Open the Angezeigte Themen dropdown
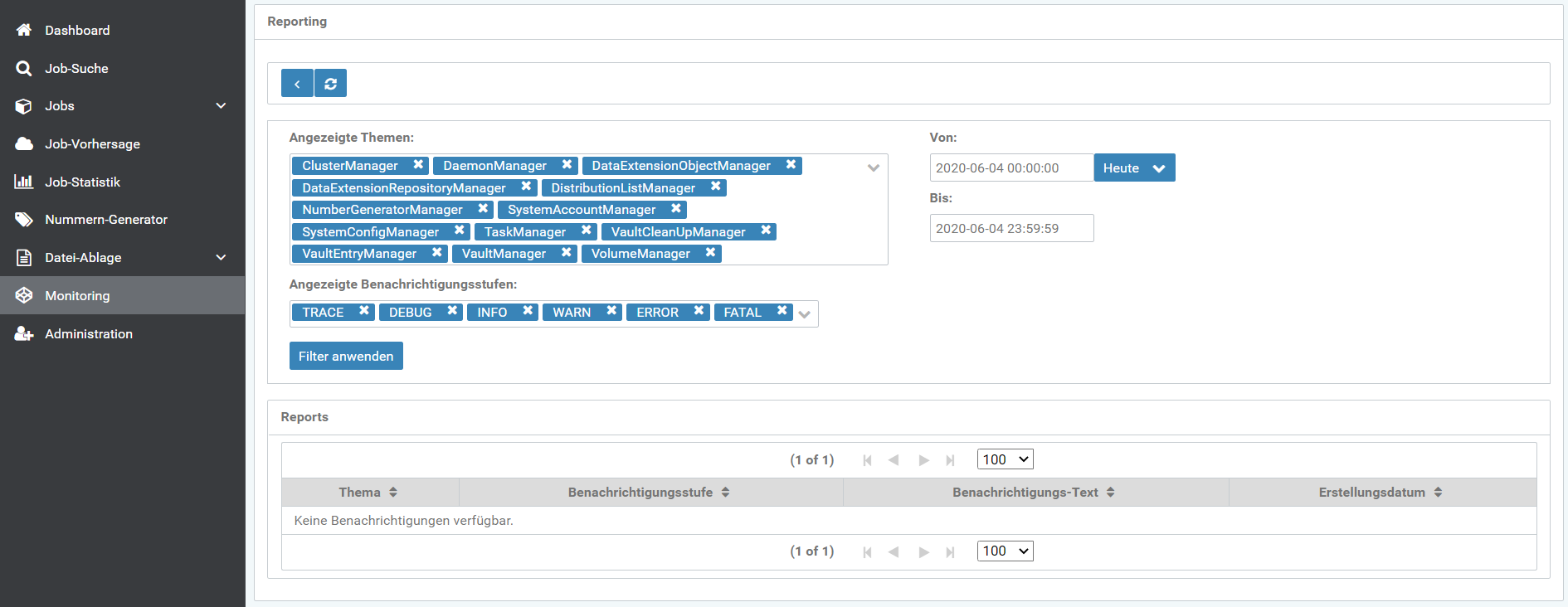1568x607 pixels. 873,168
